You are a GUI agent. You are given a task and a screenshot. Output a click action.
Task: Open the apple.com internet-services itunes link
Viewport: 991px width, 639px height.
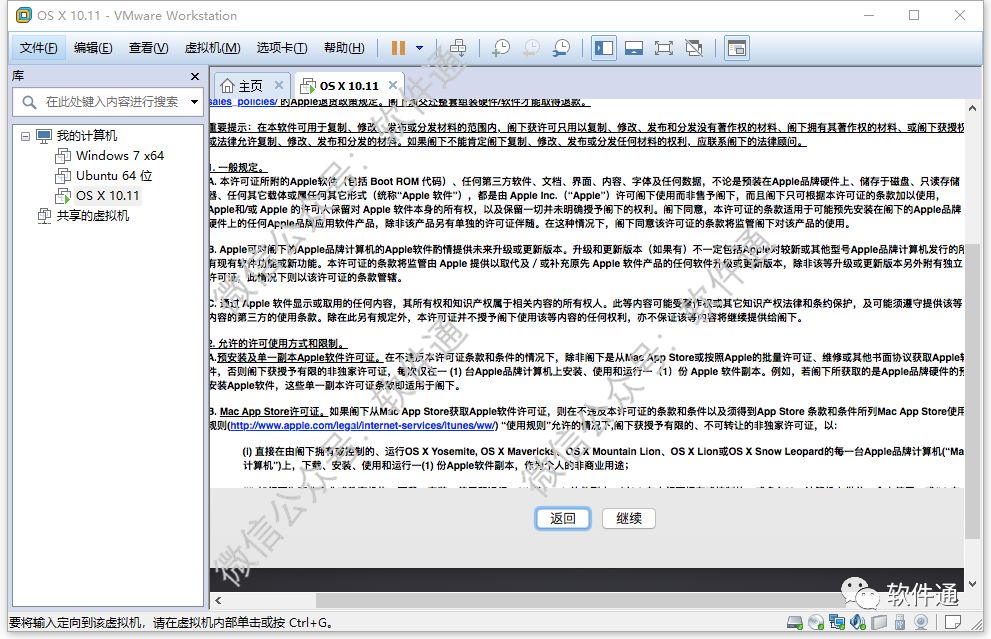[x=363, y=425]
